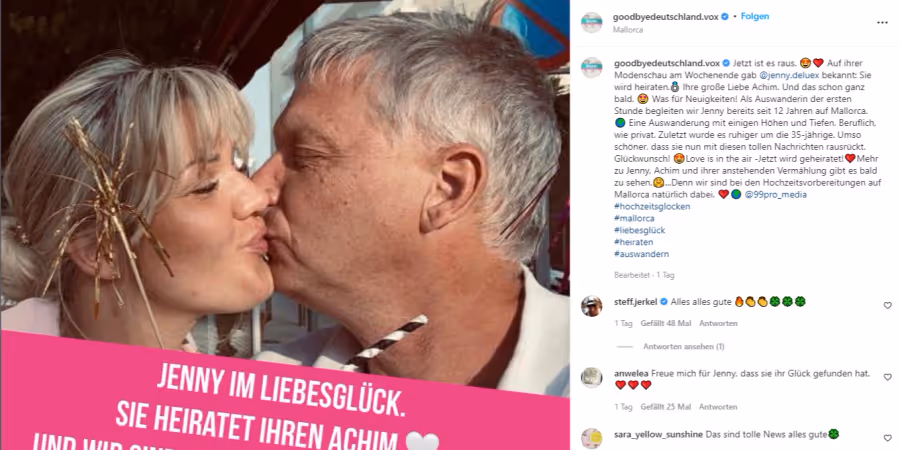Click the caption author's avatar
Image resolution: width=900 pixels, height=450 pixels.
click(591, 68)
